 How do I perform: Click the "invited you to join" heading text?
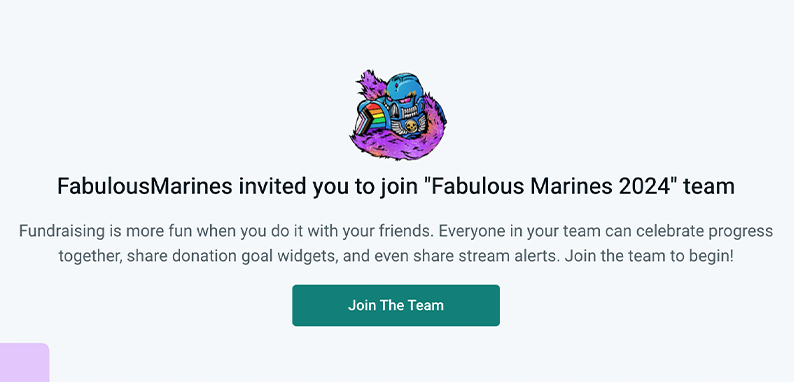coord(327,186)
